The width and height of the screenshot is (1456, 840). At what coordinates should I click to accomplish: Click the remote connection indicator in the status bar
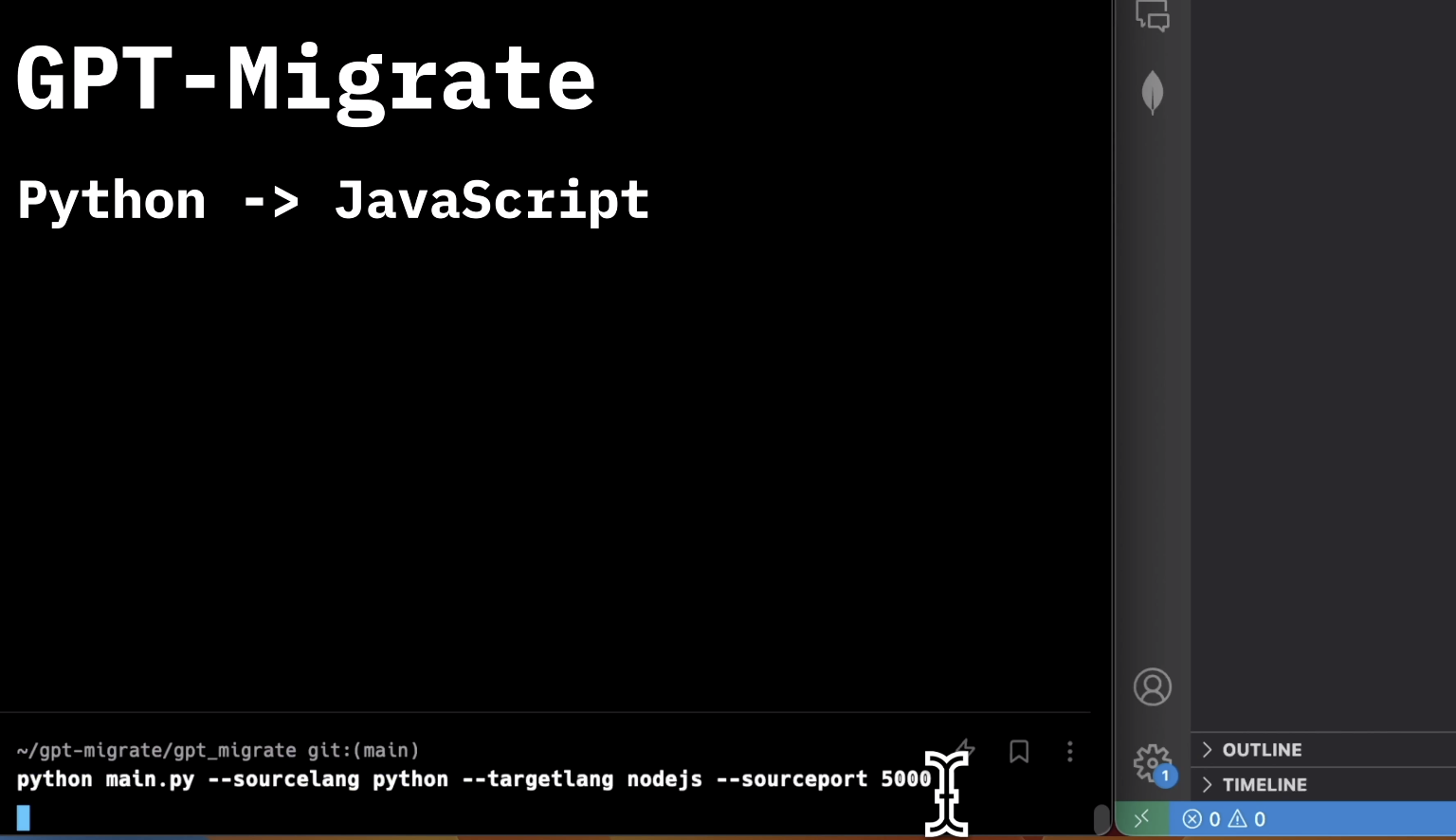coord(1142,818)
